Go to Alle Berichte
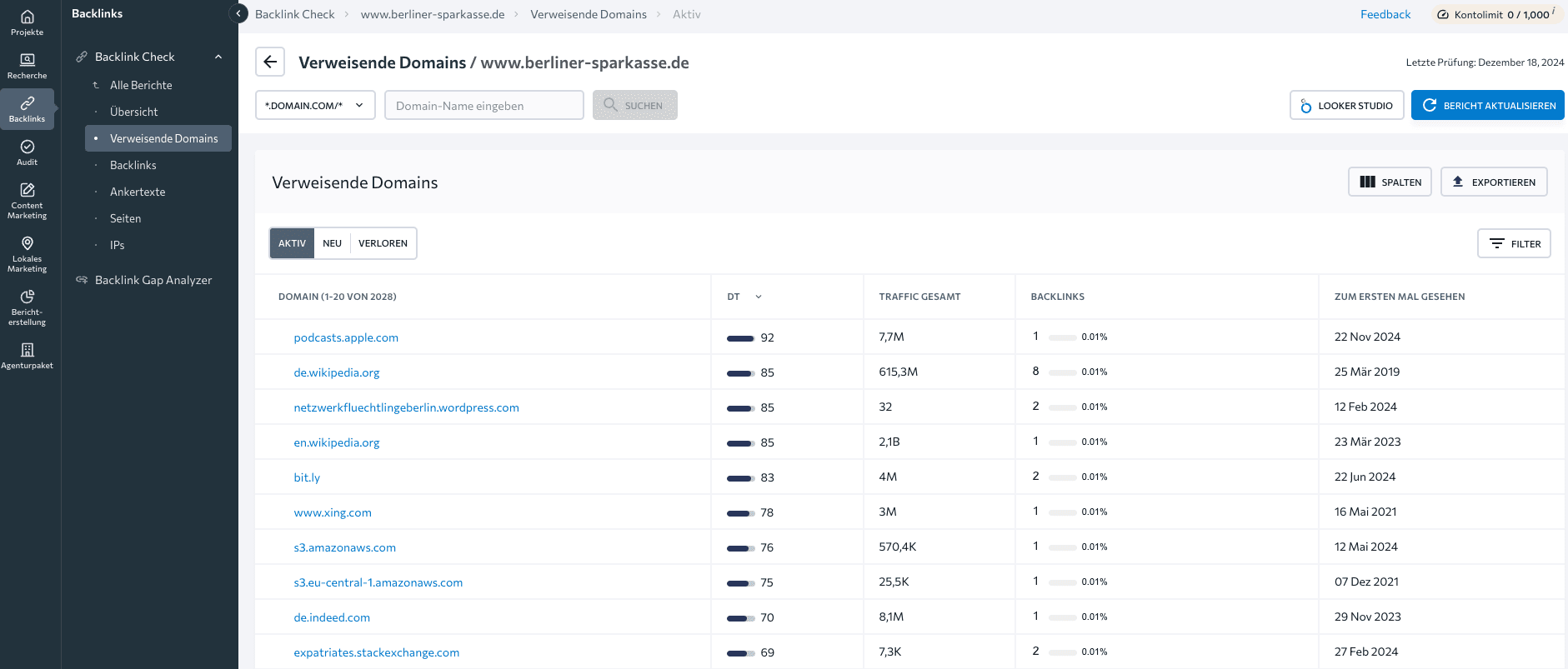Viewport: 1568px width, 669px height. (141, 85)
